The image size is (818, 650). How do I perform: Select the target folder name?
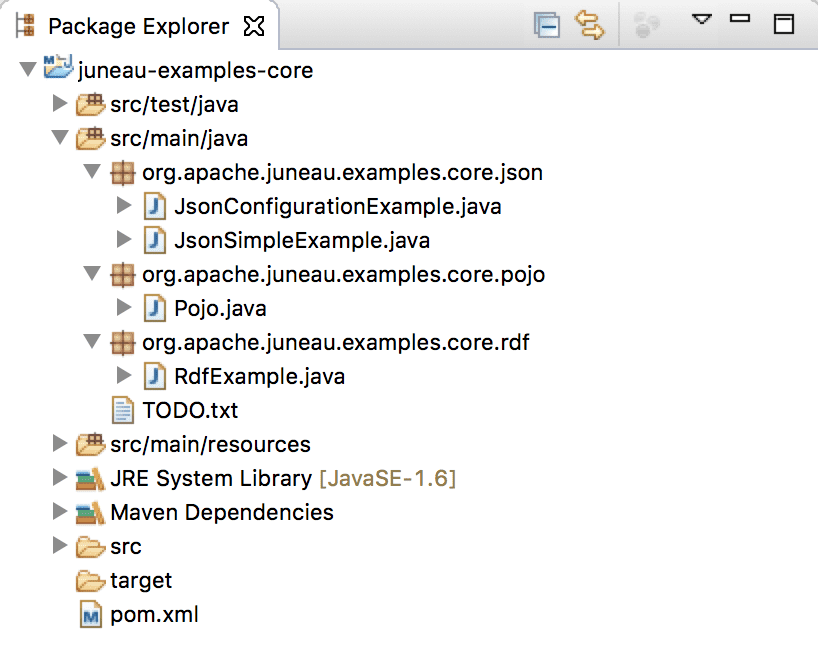click(x=141, y=581)
